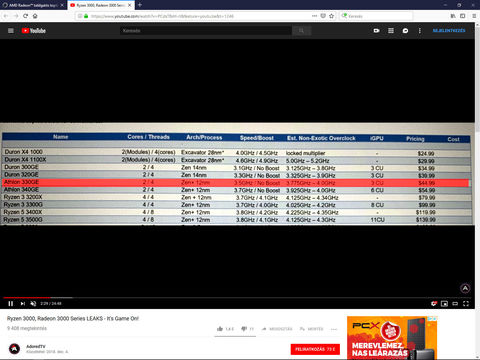Image resolution: width=480 pixels, height=360 pixels.
Task: Open the YouTube create video camera icon
Action: tap(376, 31)
